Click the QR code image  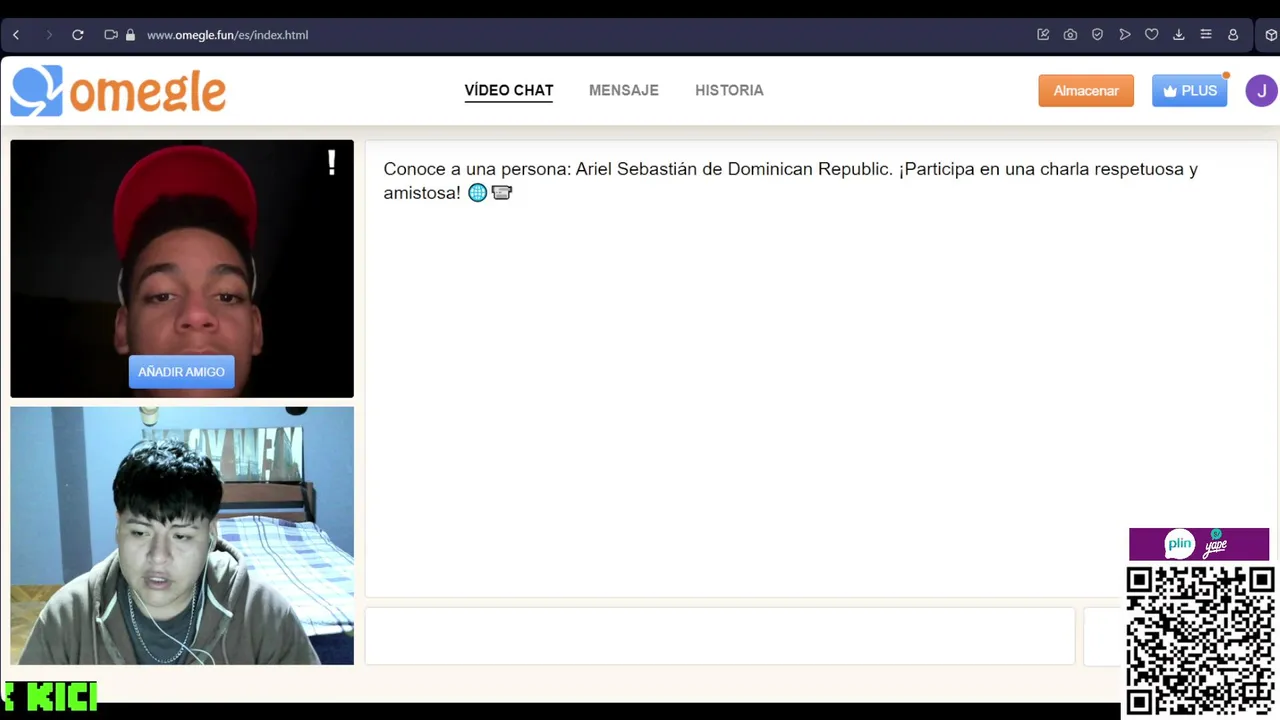click(x=1200, y=640)
